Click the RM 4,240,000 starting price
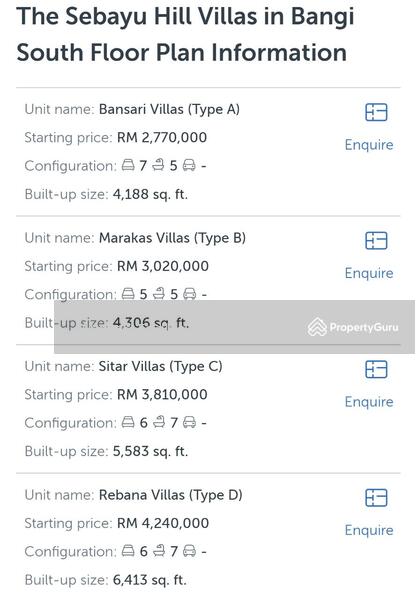 (x=163, y=523)
